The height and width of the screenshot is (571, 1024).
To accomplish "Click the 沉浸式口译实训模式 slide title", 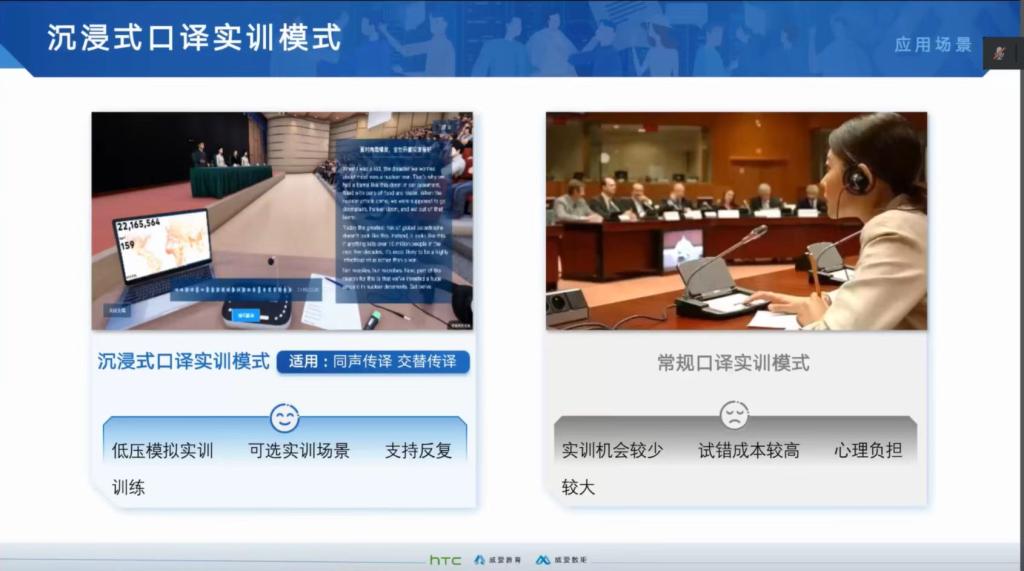I will pos(194,38).
